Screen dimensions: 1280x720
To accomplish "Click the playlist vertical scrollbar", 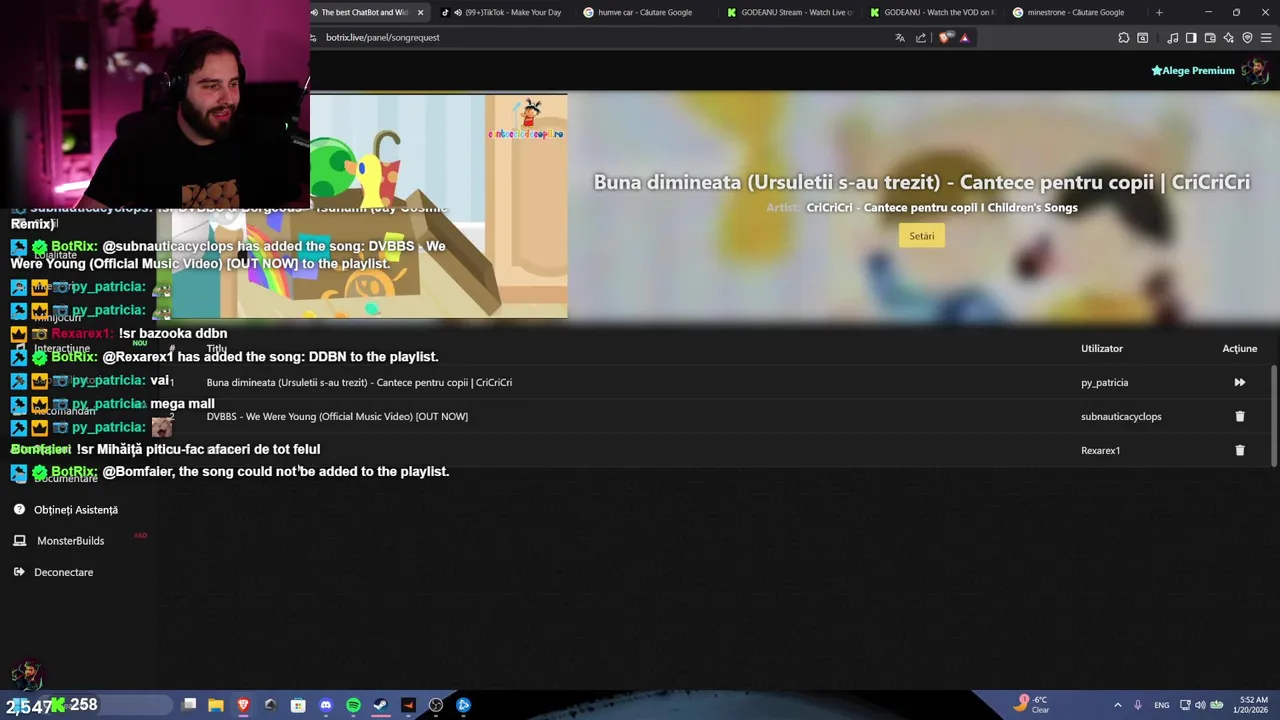I will [x=1274, y=415].
